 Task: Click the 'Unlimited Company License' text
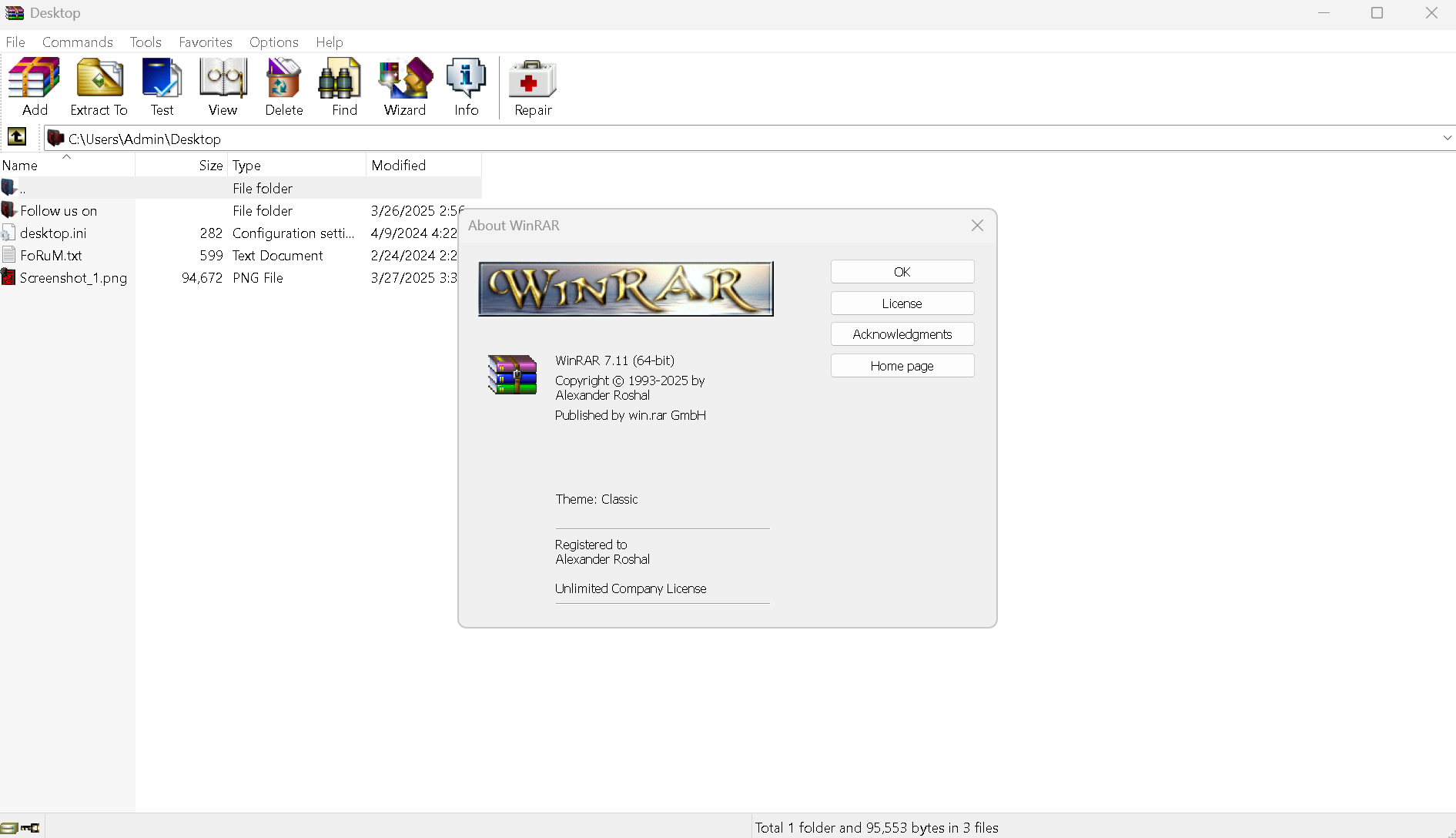pyautogui.click(x=631, y=588)
